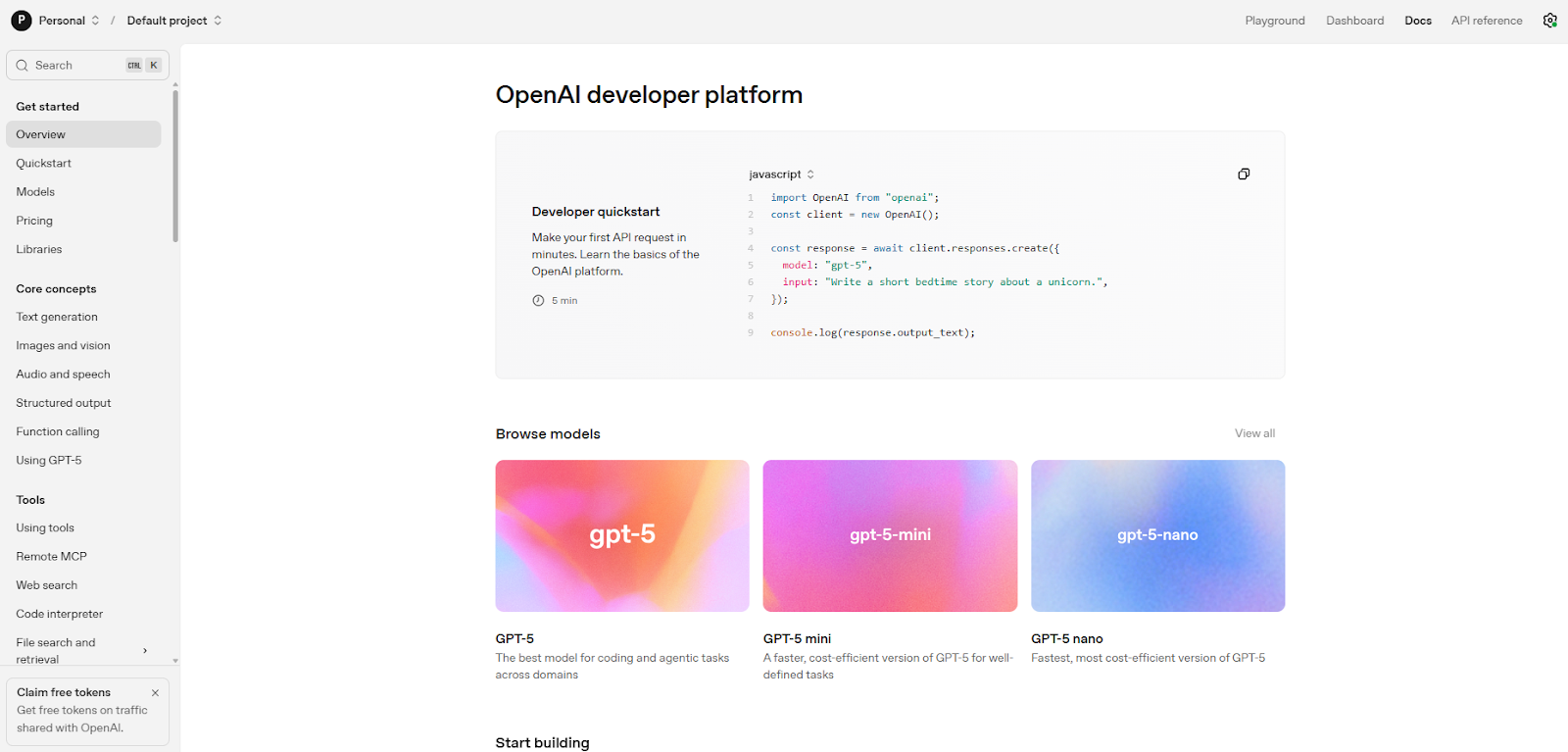Select the Docs top nav item

click(1418, 21)
